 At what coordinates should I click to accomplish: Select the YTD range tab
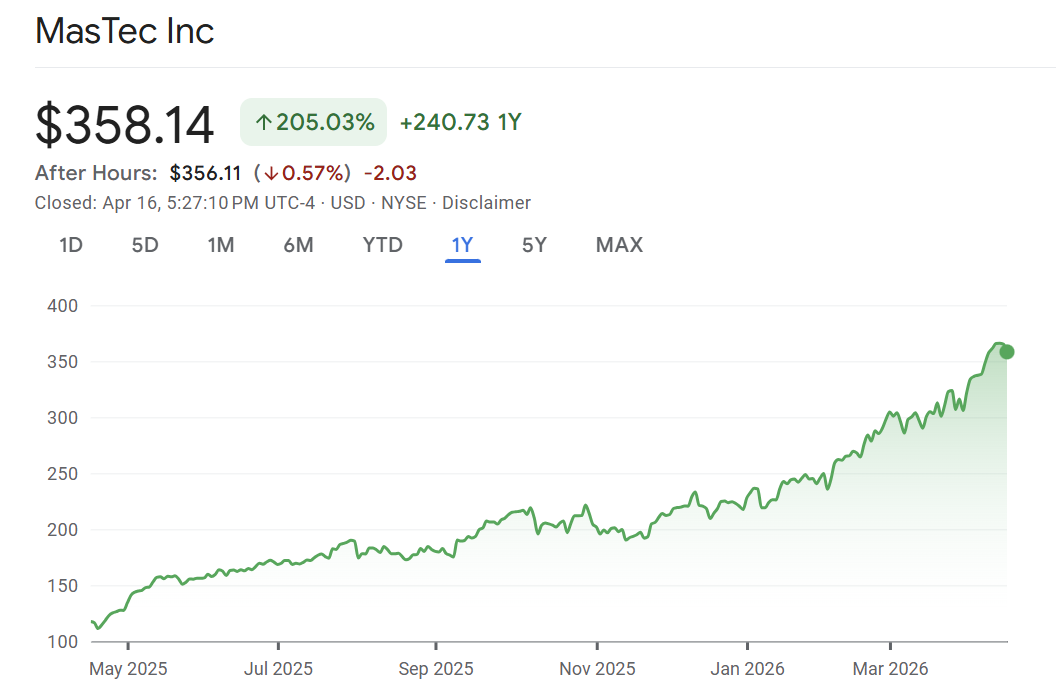click(x=382, y=245)
